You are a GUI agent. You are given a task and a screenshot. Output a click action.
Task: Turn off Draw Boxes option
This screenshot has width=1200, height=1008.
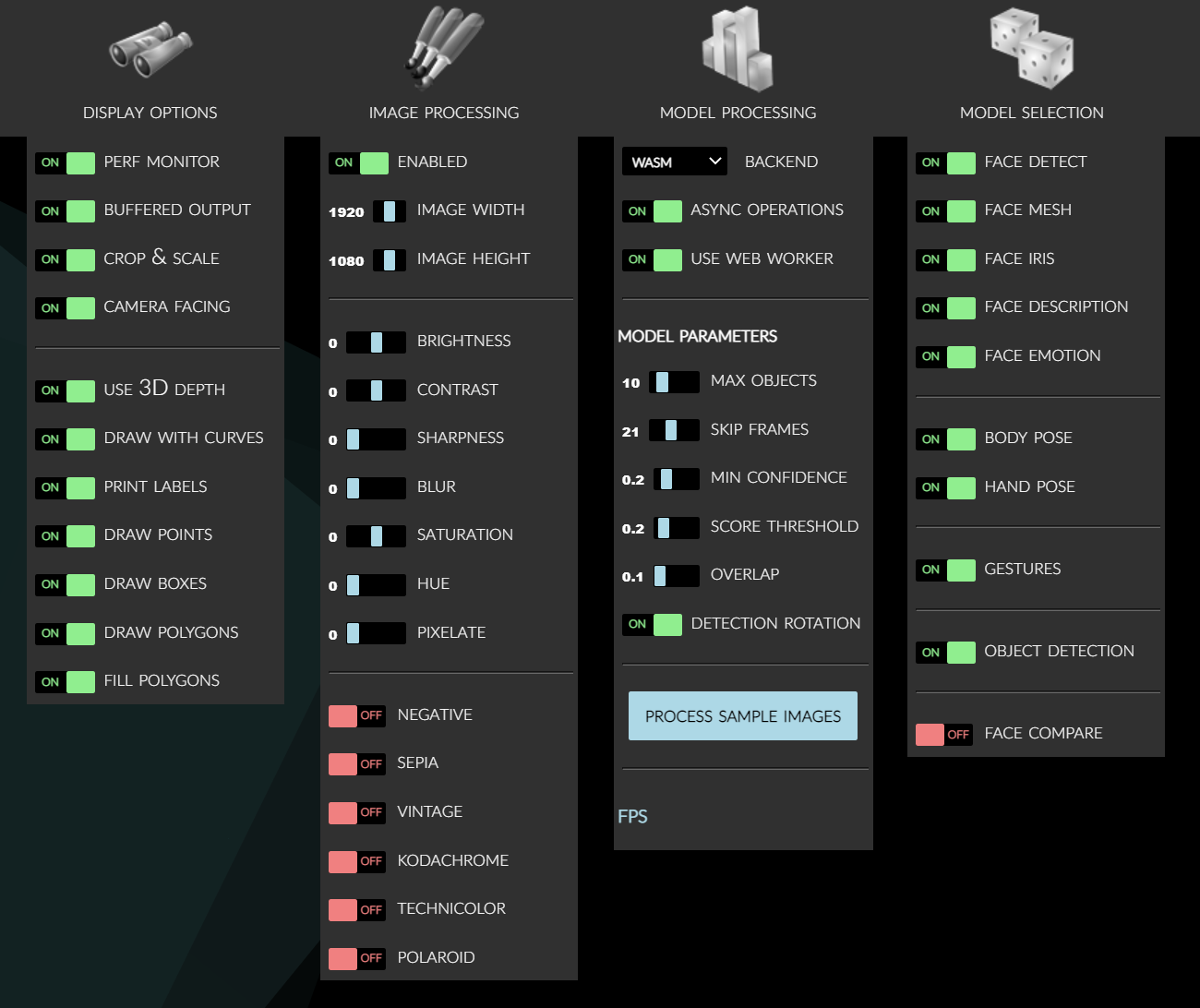(66, 585)
